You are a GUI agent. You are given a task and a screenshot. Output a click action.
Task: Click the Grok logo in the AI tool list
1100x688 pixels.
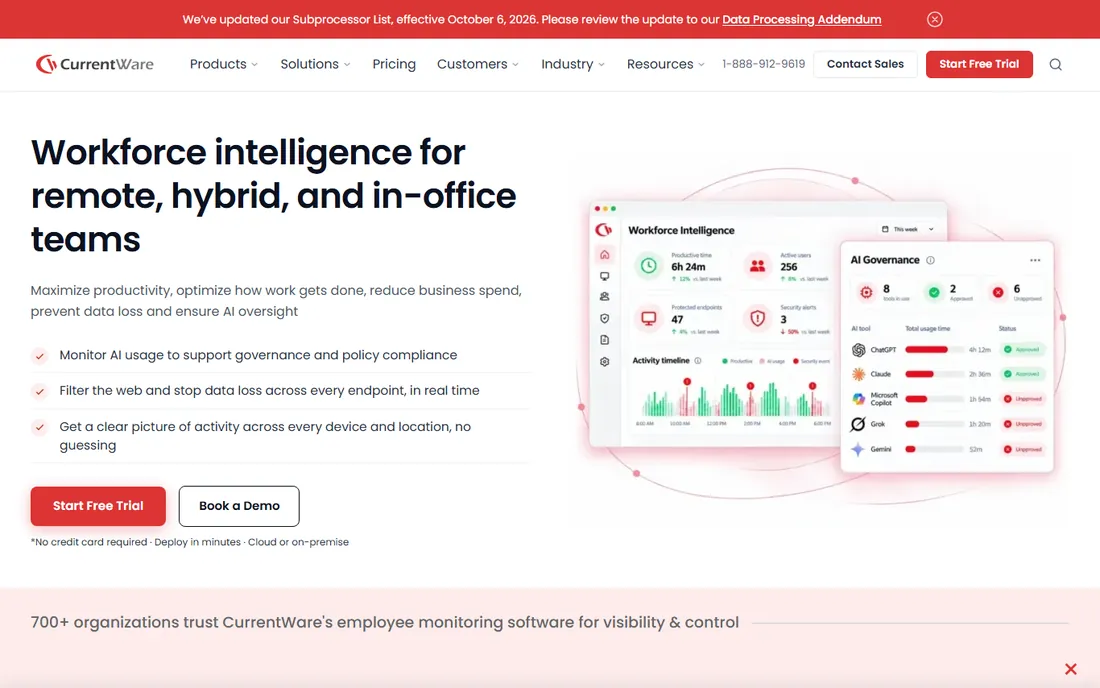[858, 424]
